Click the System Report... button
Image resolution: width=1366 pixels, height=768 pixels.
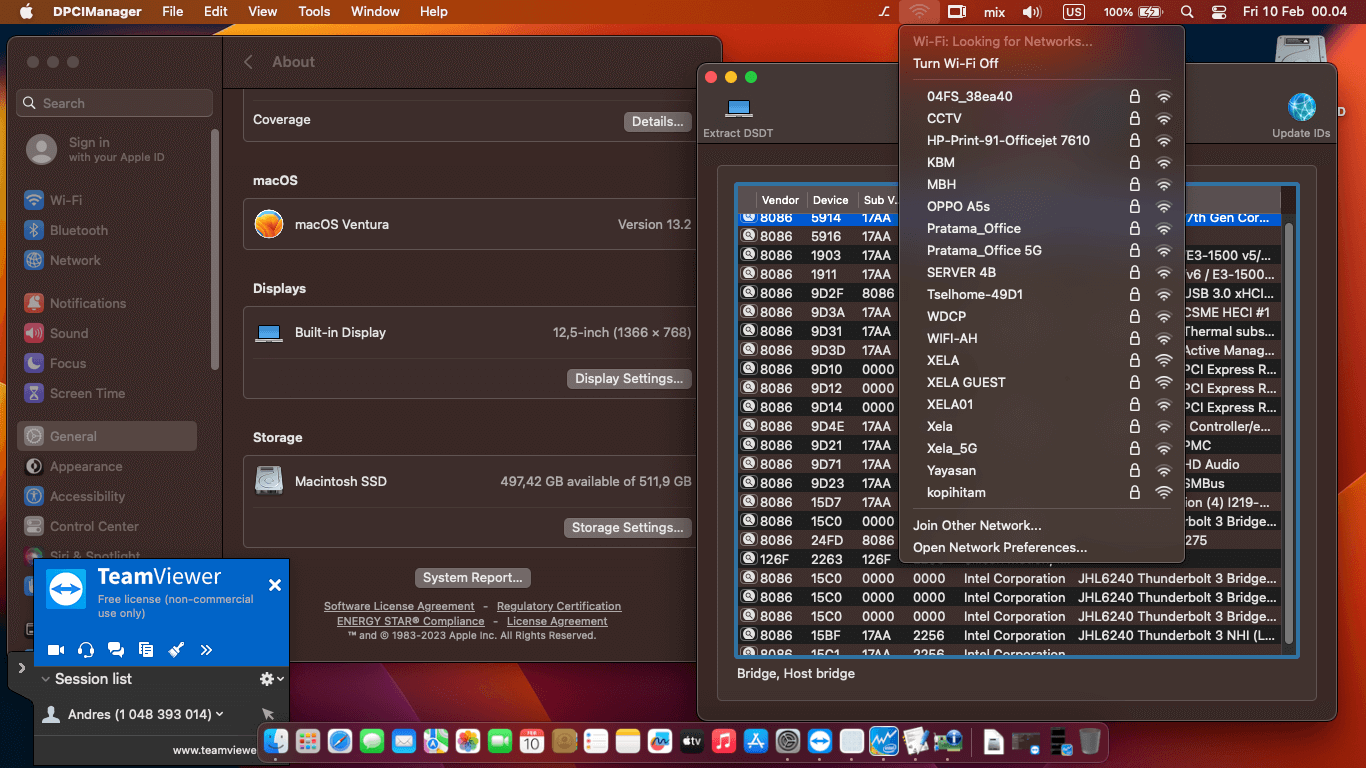tap(473, 577)
